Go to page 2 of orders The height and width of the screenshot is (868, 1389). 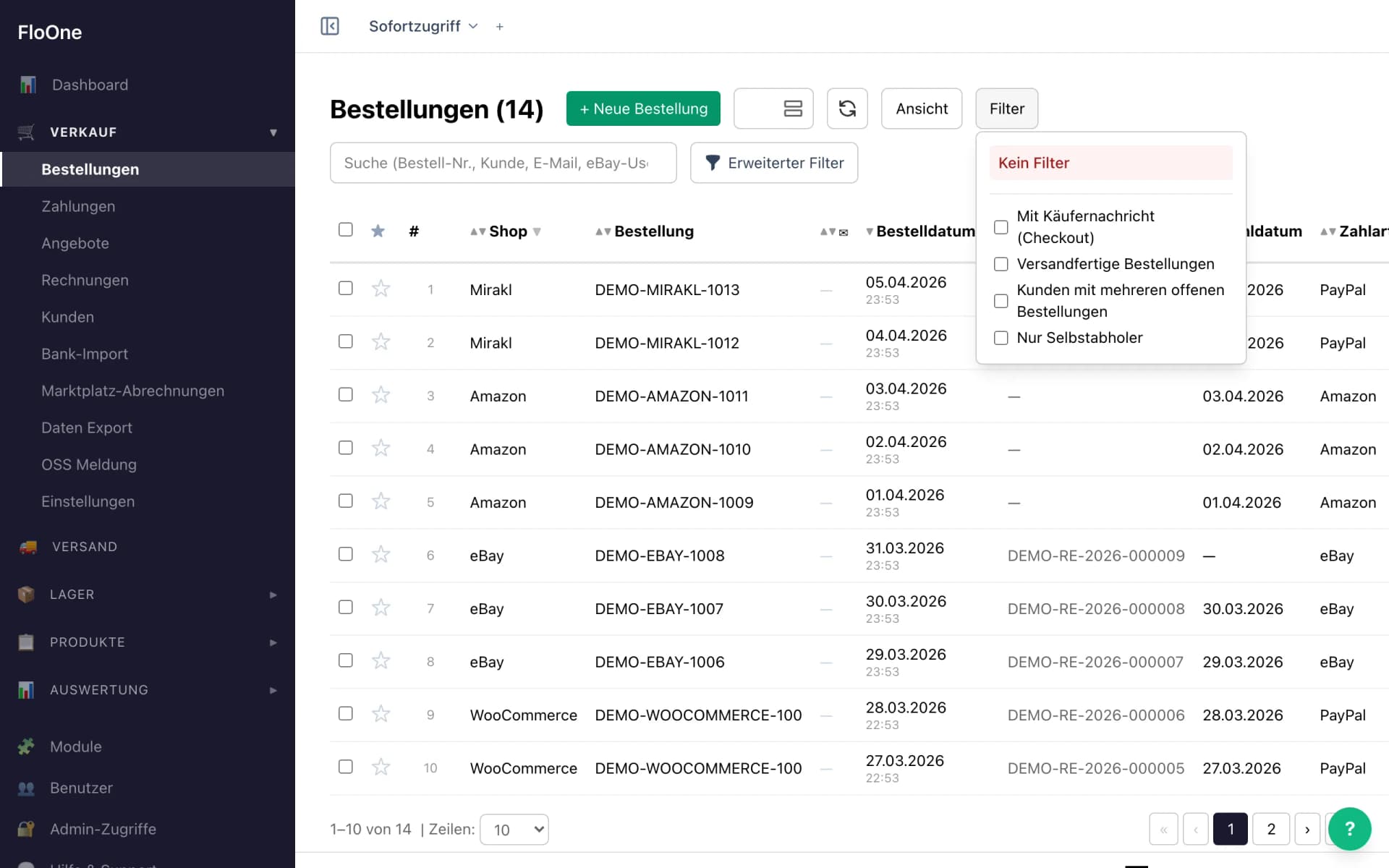pyautogui.click(x=1271, y=829)
